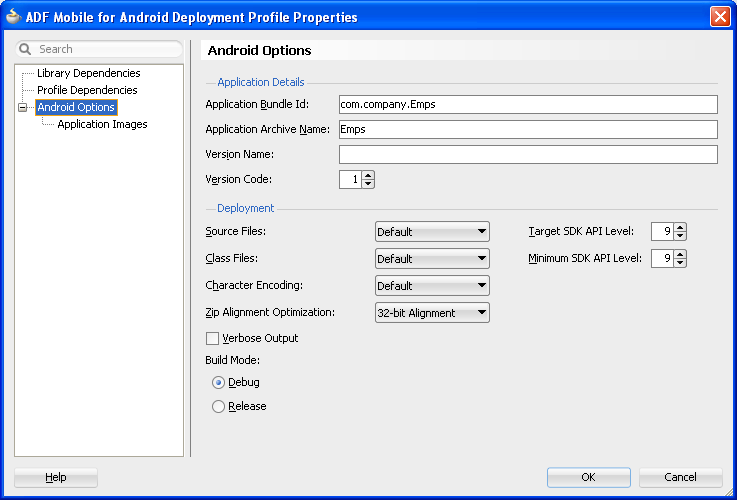Open the Character Encoding dropdown
This screenshot has width=737, height=500.
coord(432,286)
